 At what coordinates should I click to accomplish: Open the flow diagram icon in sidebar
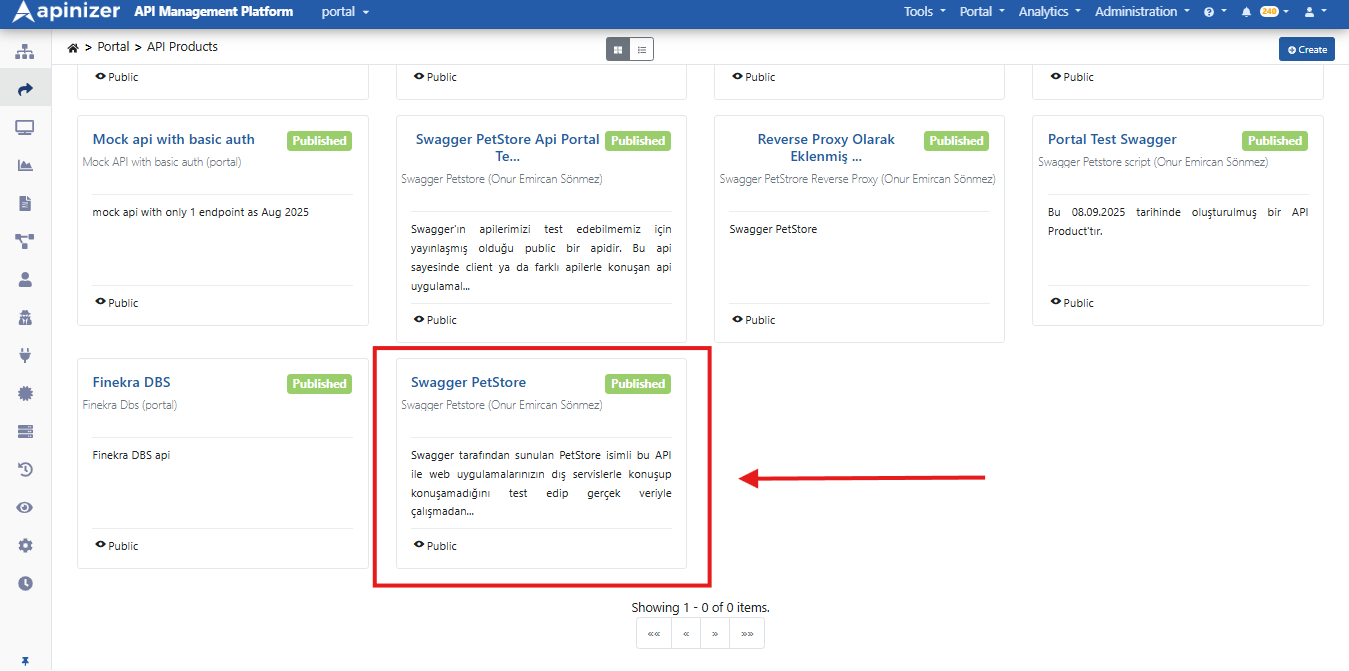click(25, 241)
